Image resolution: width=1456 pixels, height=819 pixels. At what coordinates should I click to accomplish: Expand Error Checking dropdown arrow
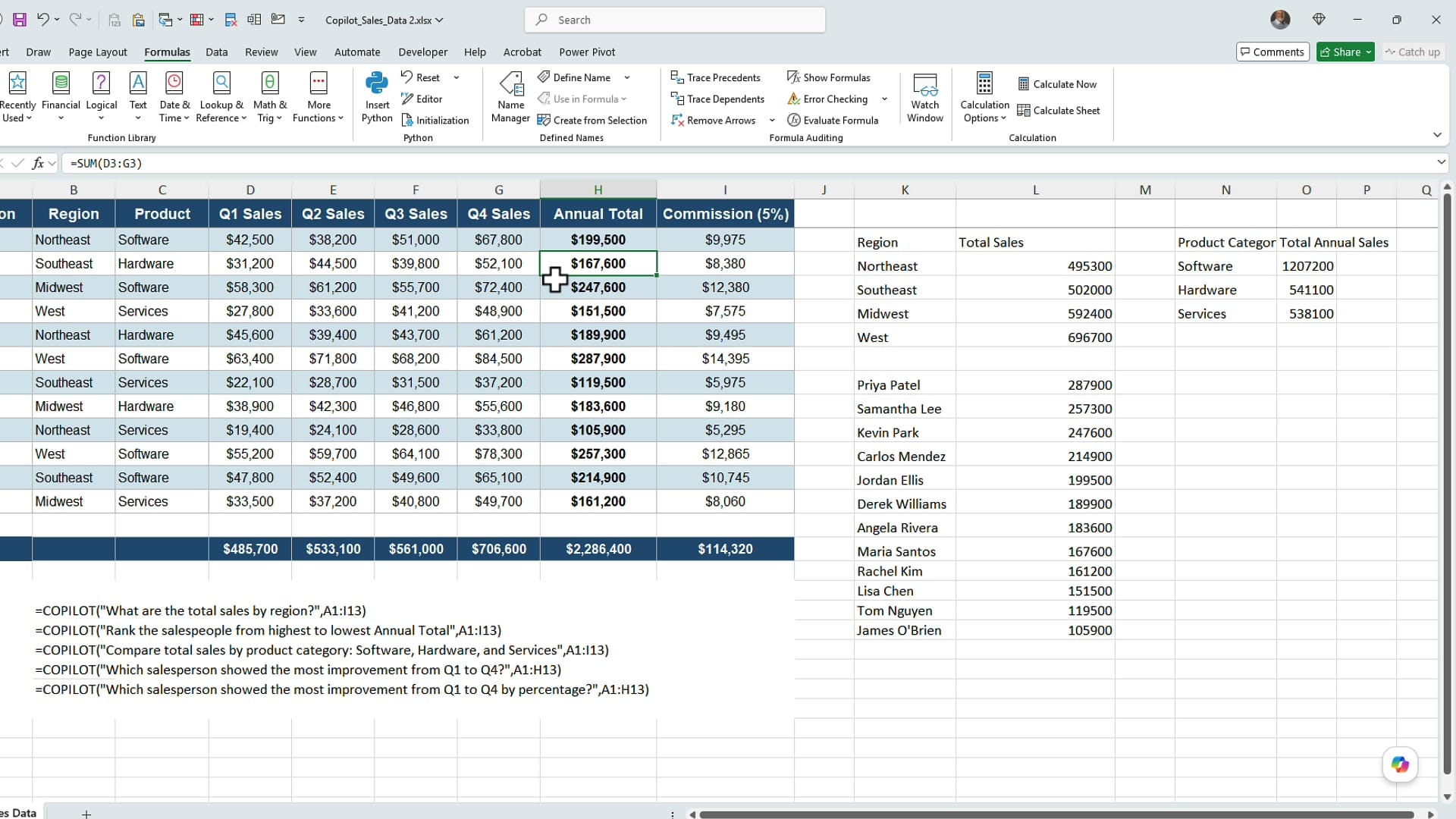[884, 99]
